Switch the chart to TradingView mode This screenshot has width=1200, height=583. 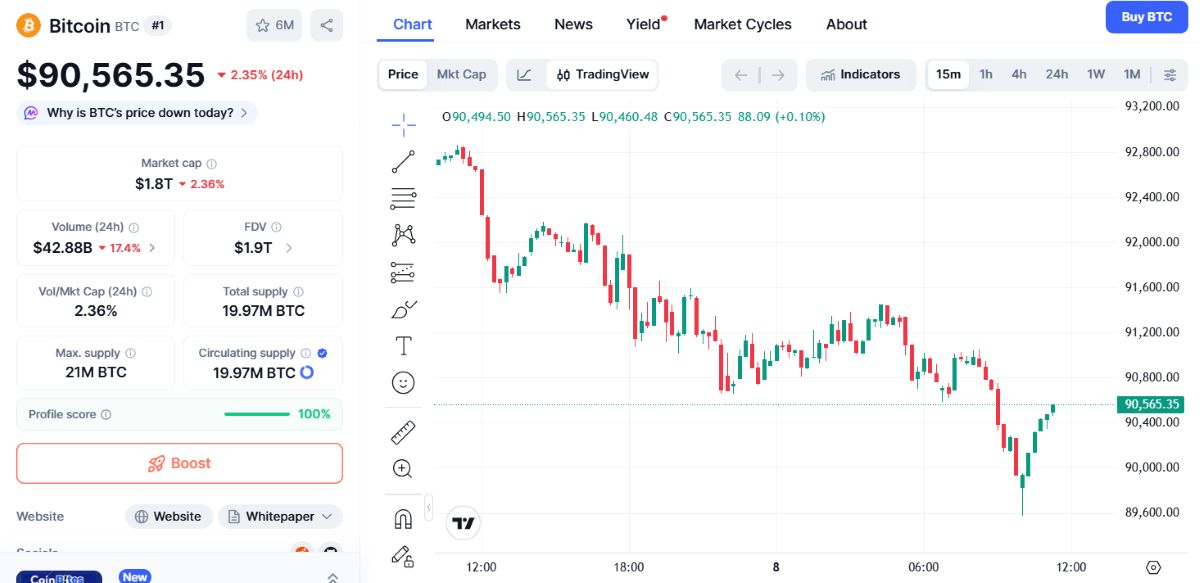[x=601, y=74]
